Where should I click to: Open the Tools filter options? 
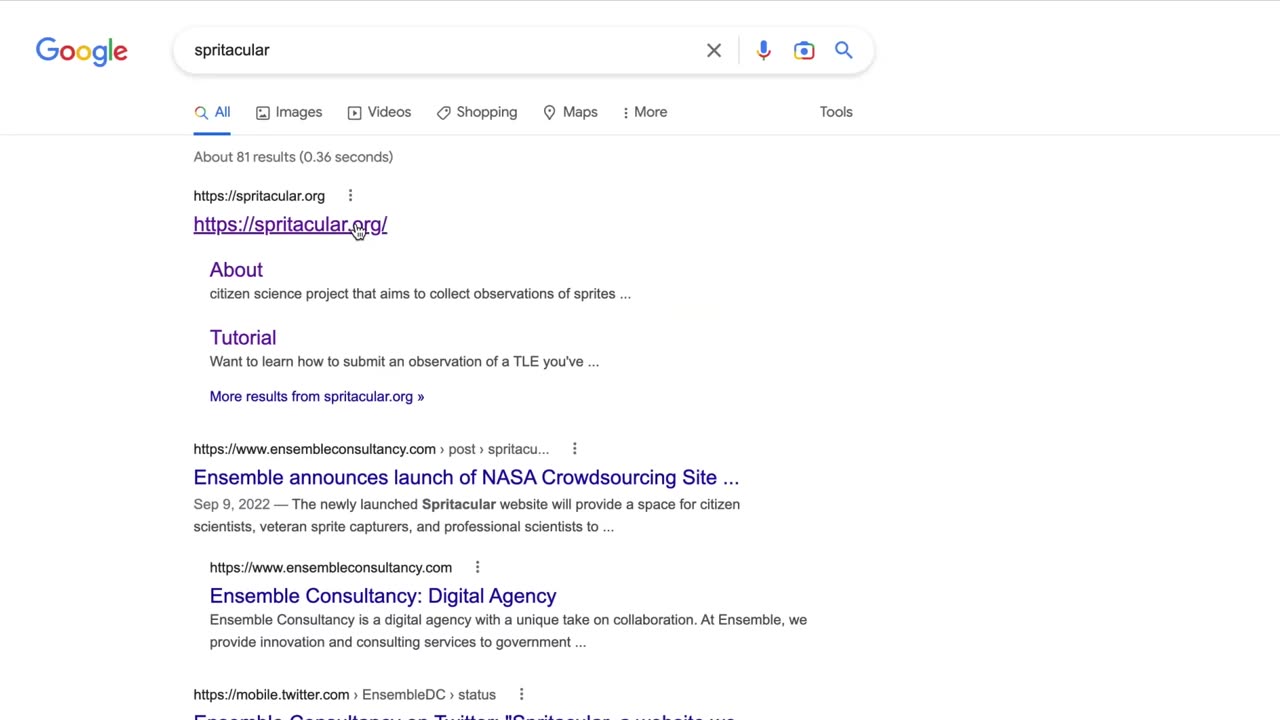836,112
